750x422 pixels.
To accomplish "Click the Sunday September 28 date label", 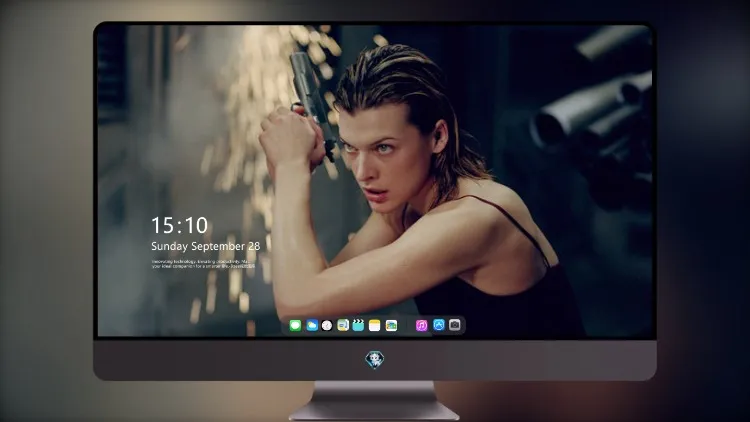I will point(206,246).
